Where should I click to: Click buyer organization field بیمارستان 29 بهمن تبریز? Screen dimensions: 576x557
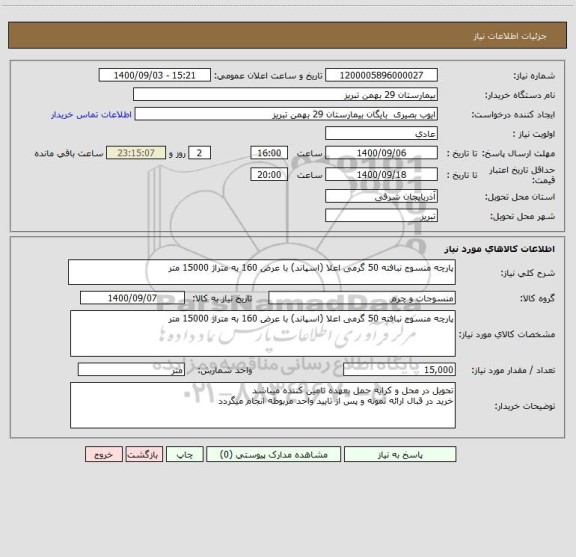click(285, 94)
